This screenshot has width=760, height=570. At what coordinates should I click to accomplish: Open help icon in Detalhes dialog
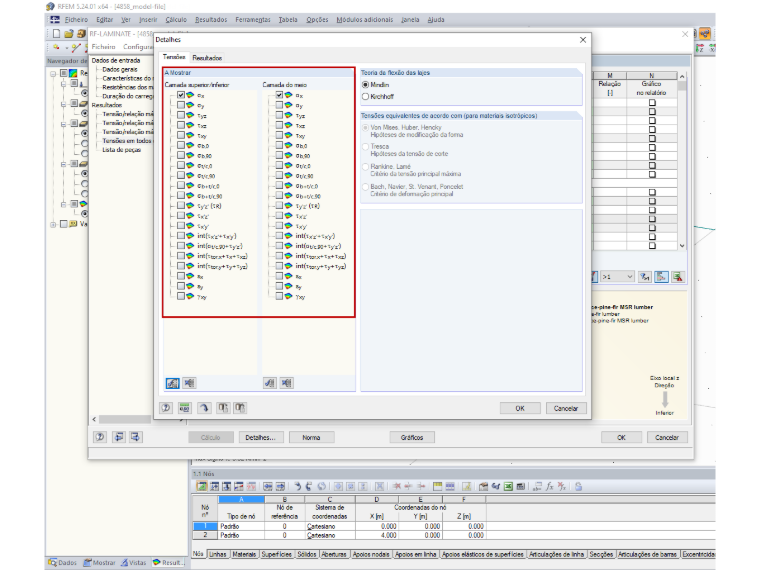166,408
